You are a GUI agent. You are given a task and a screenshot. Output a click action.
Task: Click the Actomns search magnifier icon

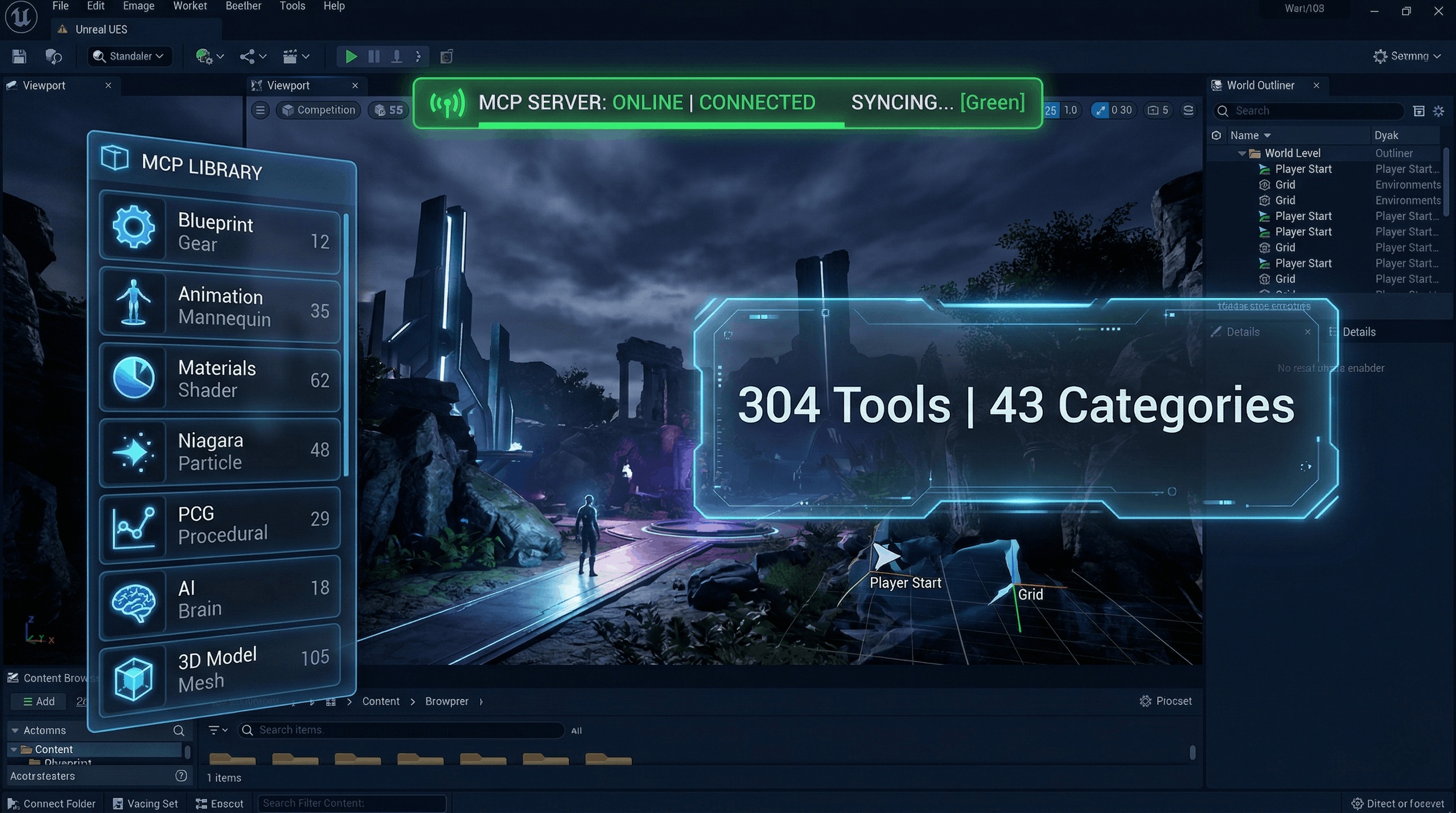tap(179, 730)
